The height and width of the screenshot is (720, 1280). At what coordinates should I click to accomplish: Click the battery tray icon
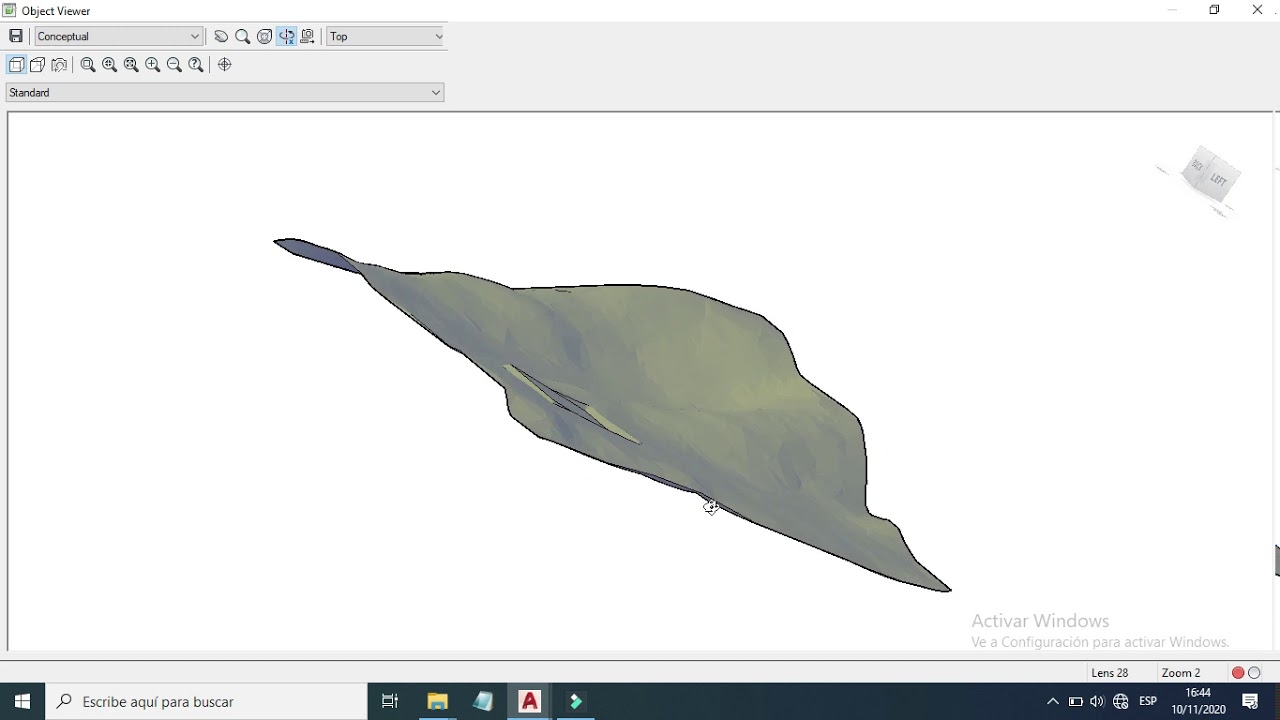[1075, 701]
